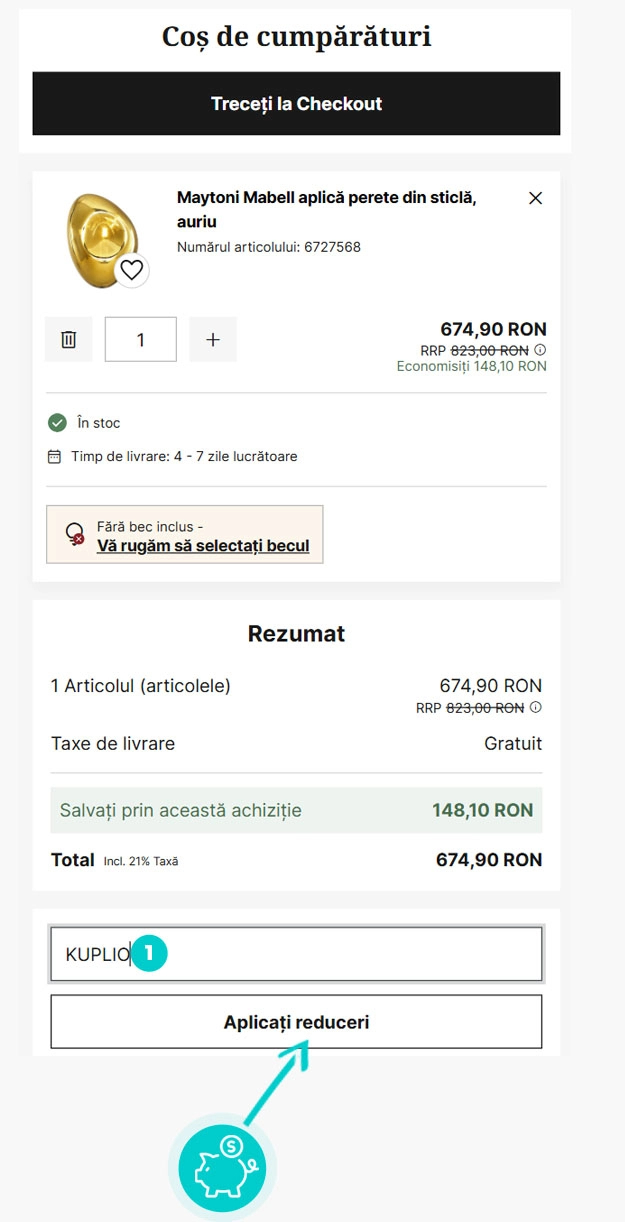Remove item using the X icon
The height and width of the screenshot is (1222, 625).
(x=535, y=198)
